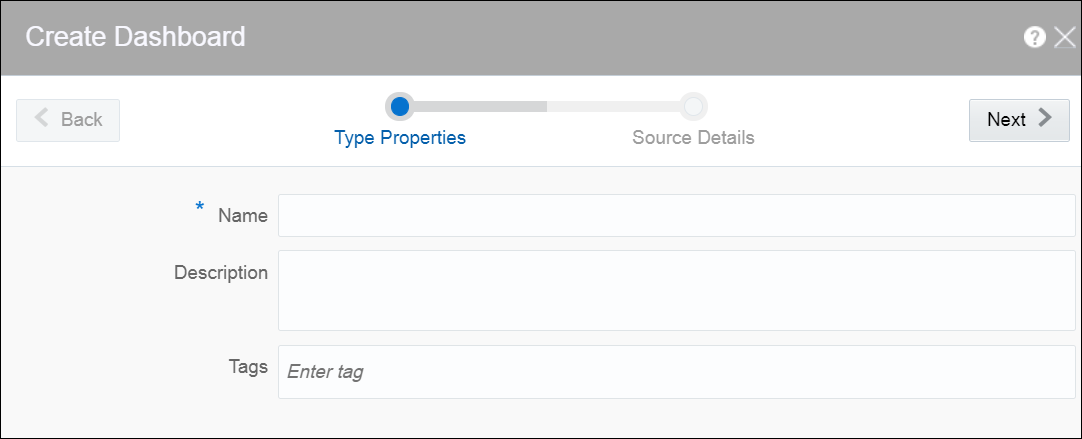This screenshot has width=1082, height=439.
Task: Click the Name field label
Action: click(243, 215)
